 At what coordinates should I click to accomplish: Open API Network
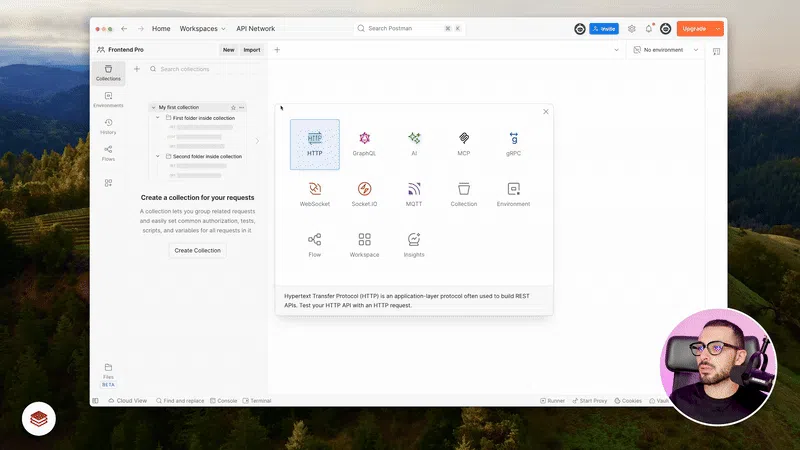pos(256,29)
